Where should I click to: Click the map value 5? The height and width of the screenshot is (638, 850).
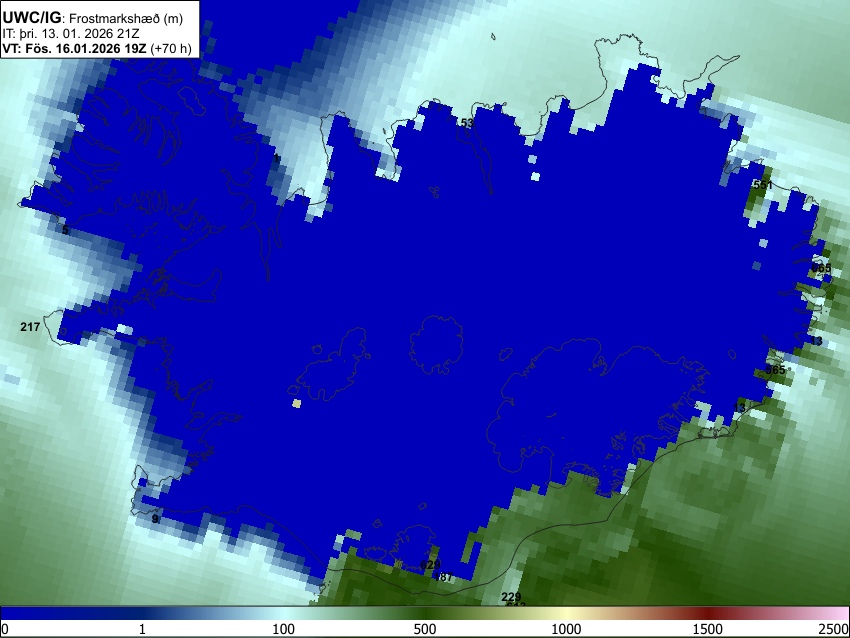(x=65, y=230)
